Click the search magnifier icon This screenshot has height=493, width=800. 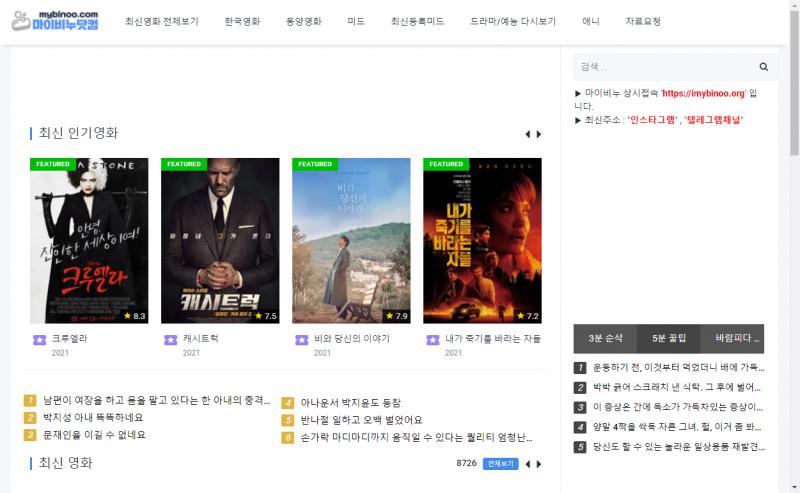(763, 67)
